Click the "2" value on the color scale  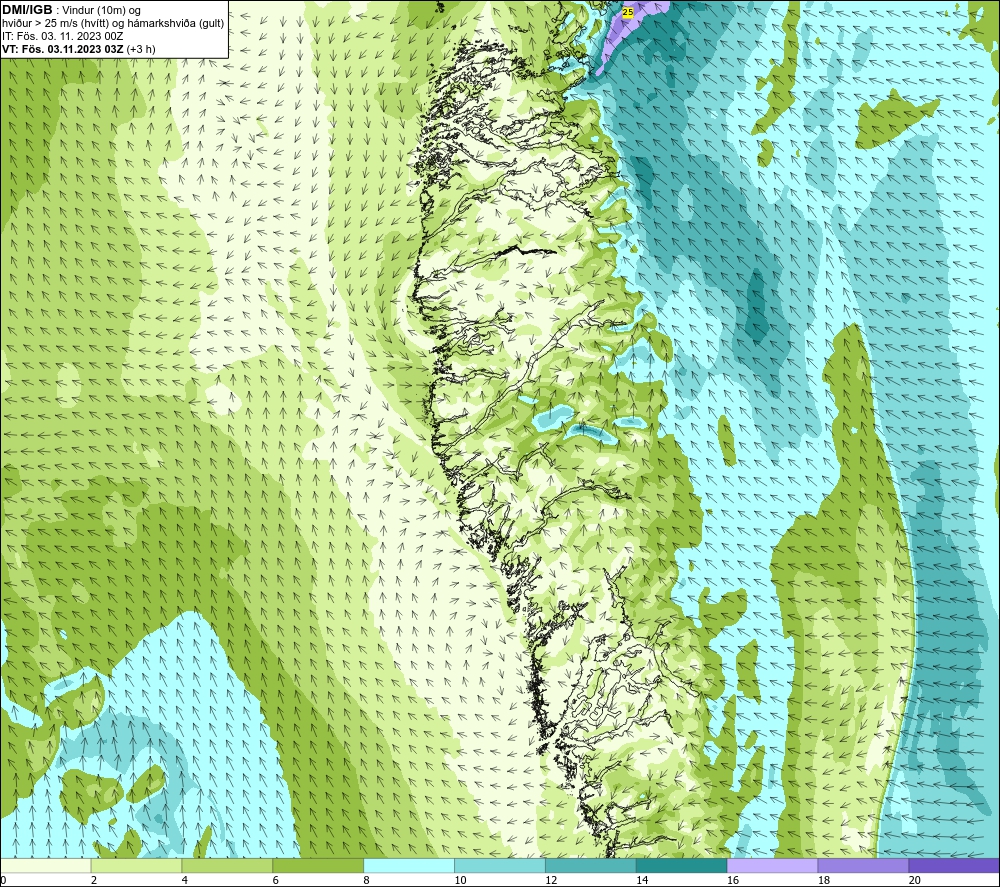[94, 880]
